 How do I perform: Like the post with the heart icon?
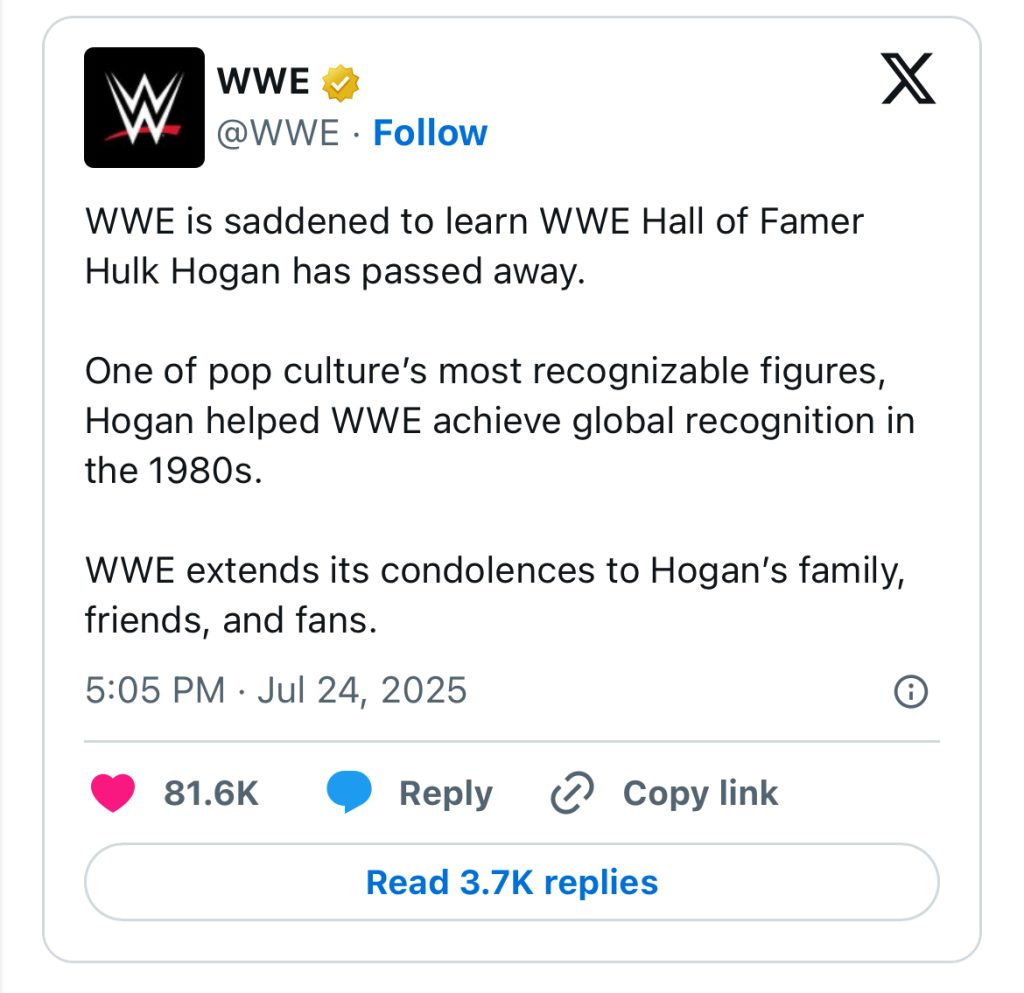[x=112, y=793]
